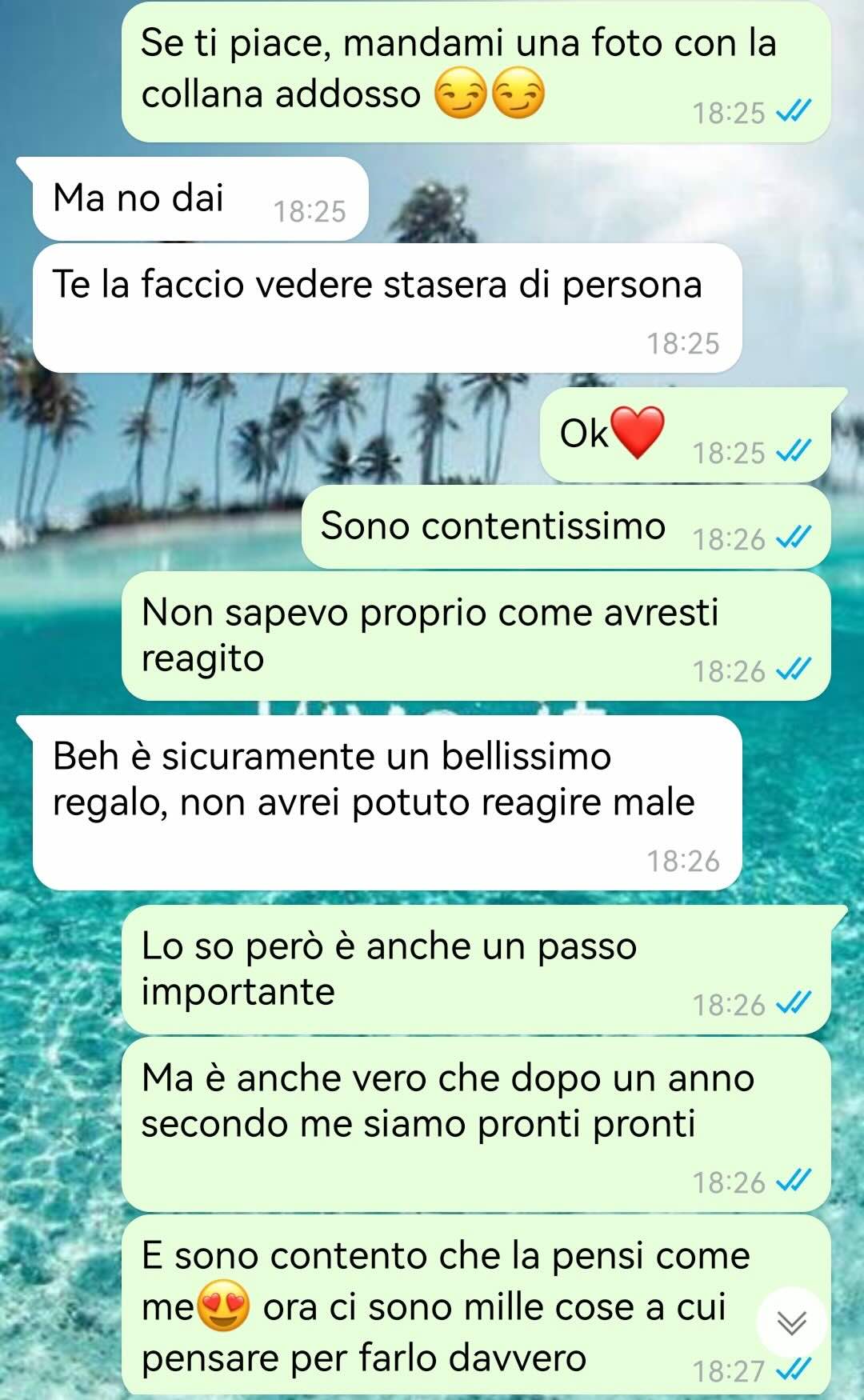Select the 'Sono contentissimo' message bubble
The image size is (864, 1400).
[566, 527]
